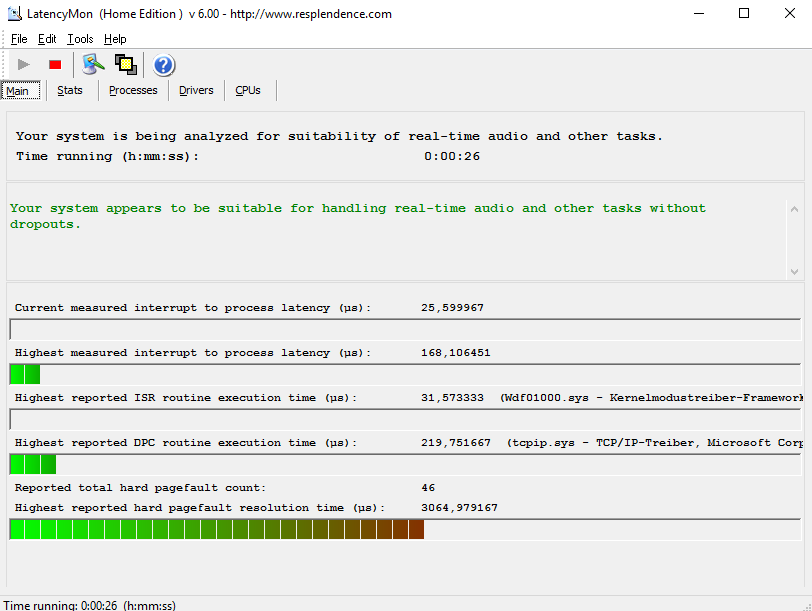The width and height of the screenshot is (812, 611).
Task: Start monitoring with the play button
Action: (23, 65)
